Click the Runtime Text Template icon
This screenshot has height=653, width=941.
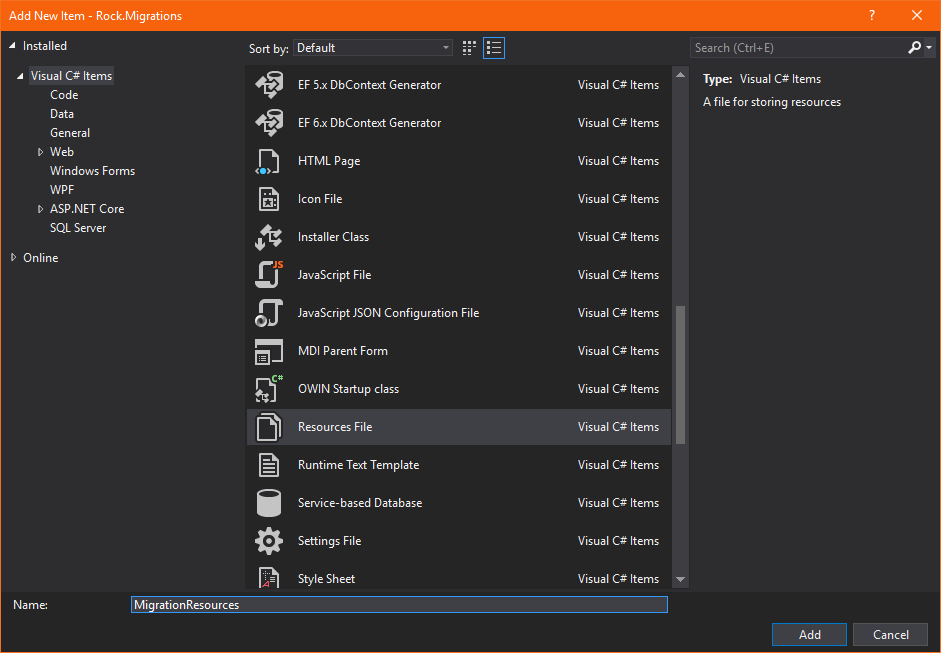click(x=268, y=465)
